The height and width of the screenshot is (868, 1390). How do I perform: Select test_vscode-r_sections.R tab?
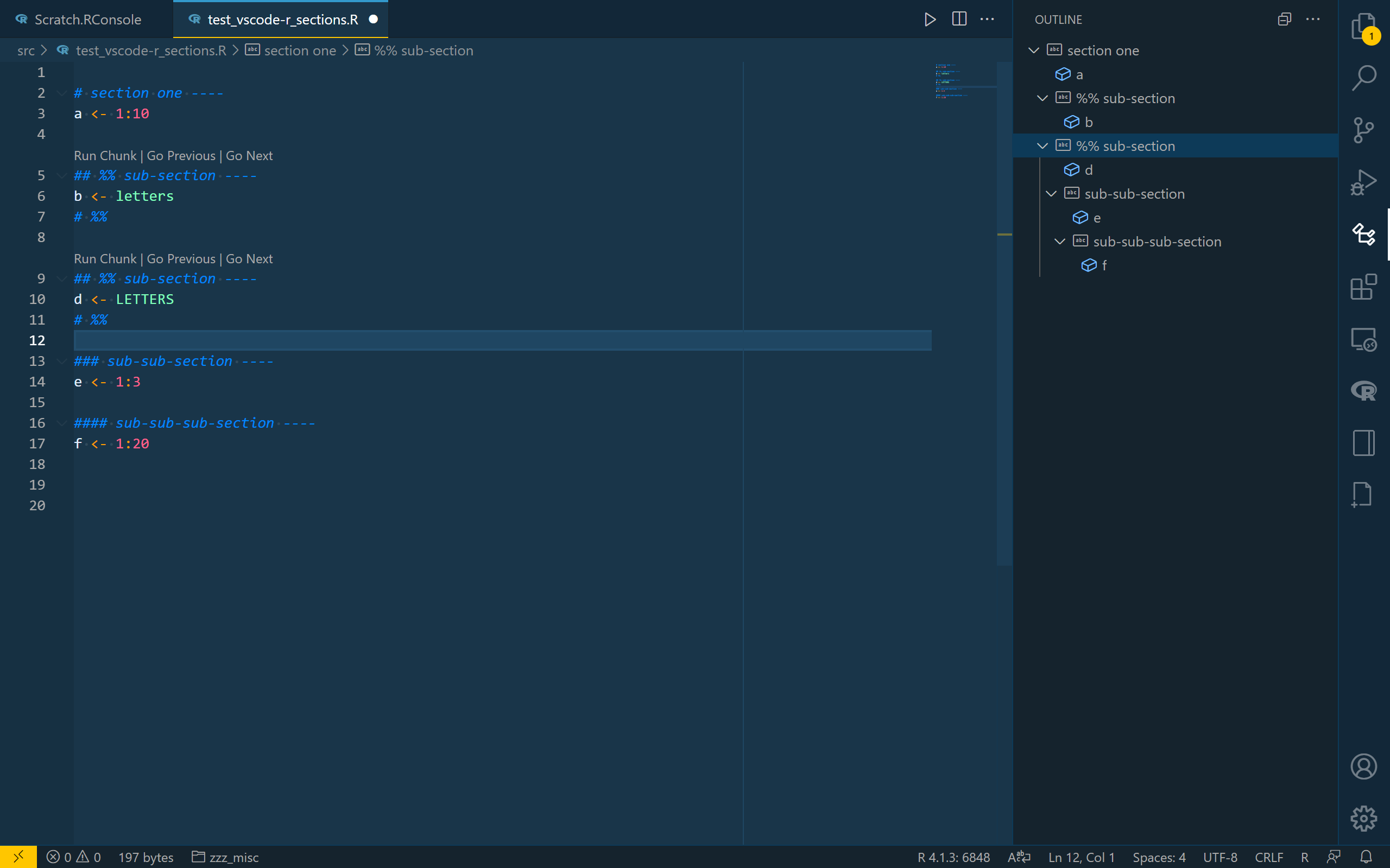(x=282, y=20)
